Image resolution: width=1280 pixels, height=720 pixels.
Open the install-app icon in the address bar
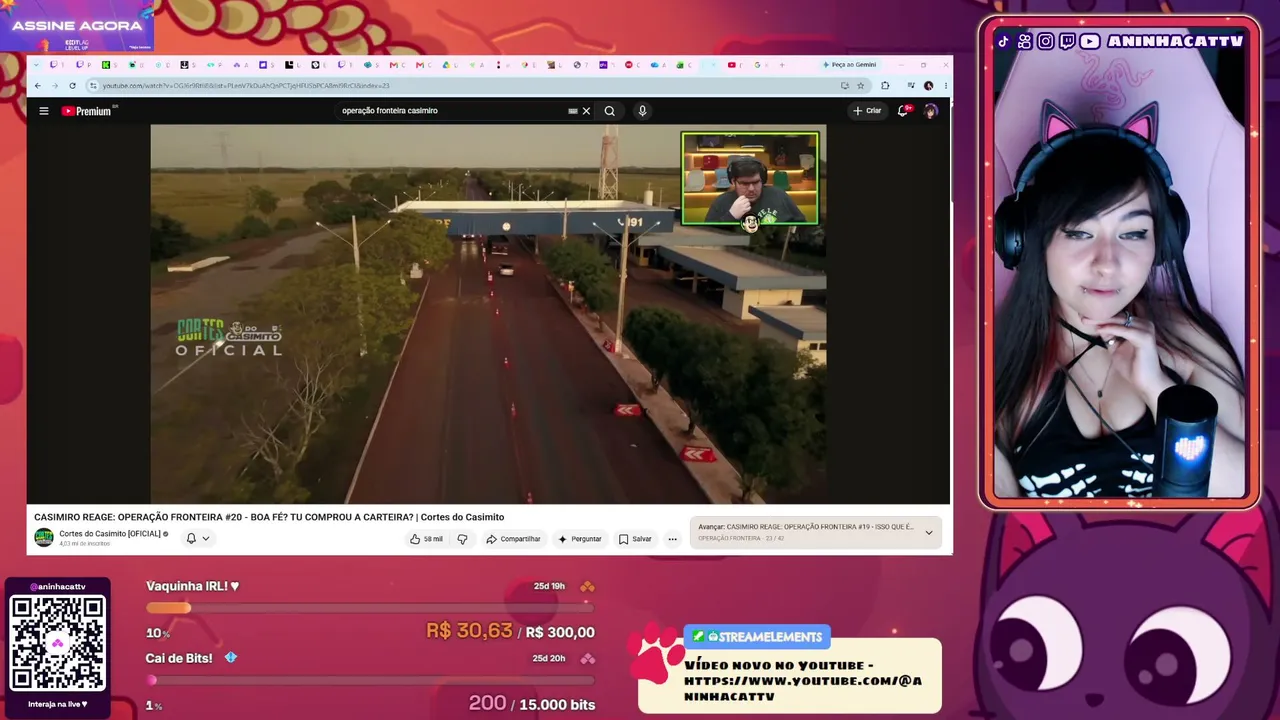(x=845, y=86)
